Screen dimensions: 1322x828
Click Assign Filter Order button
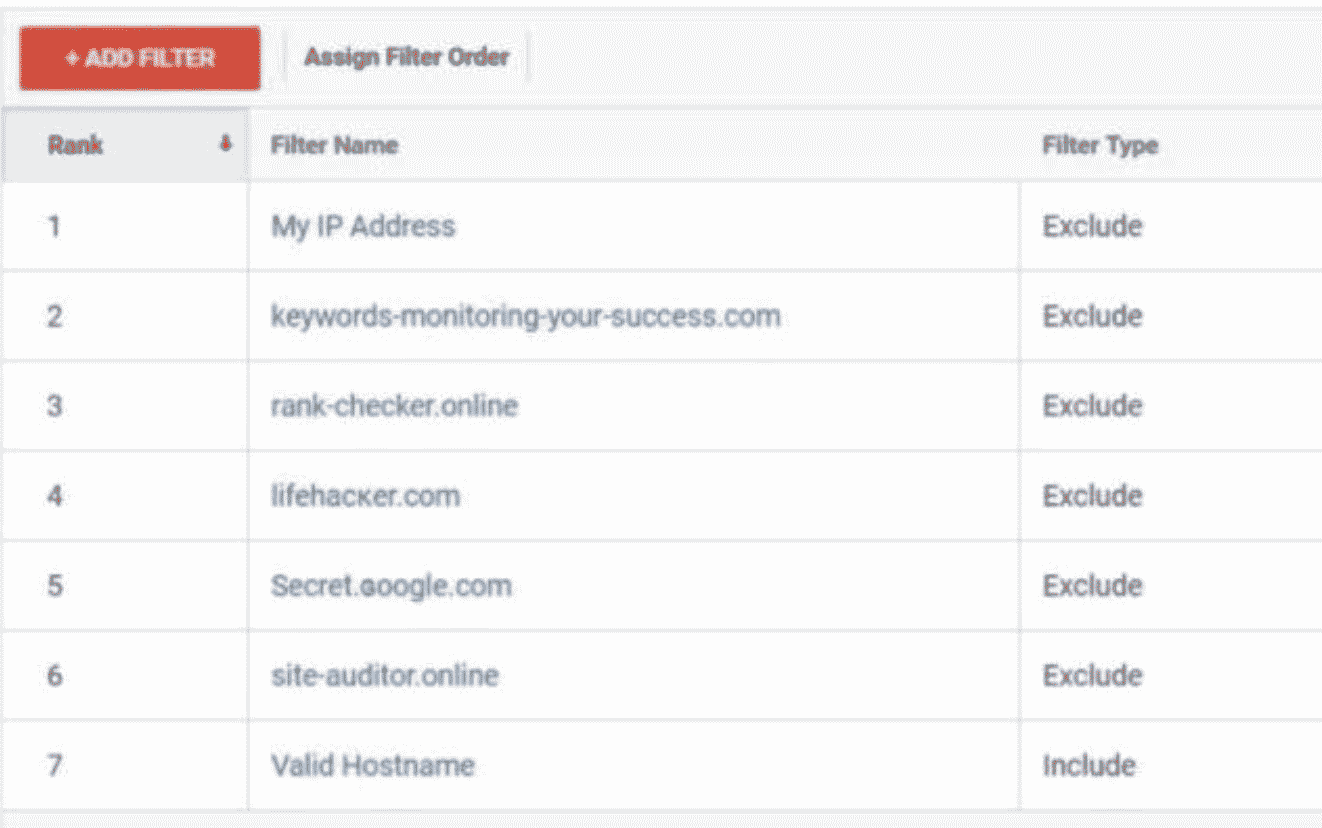[406, 58]
